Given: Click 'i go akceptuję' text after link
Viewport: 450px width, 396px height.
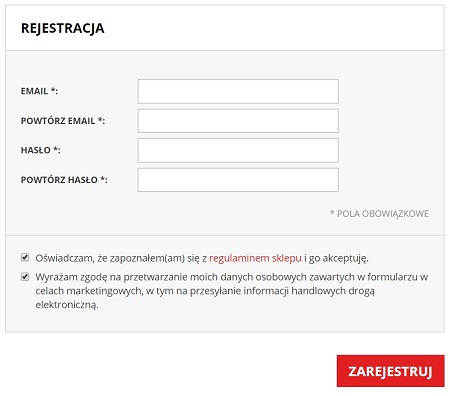Looking at the screenshot, I should pyautogui.click(x=336, y=258).
